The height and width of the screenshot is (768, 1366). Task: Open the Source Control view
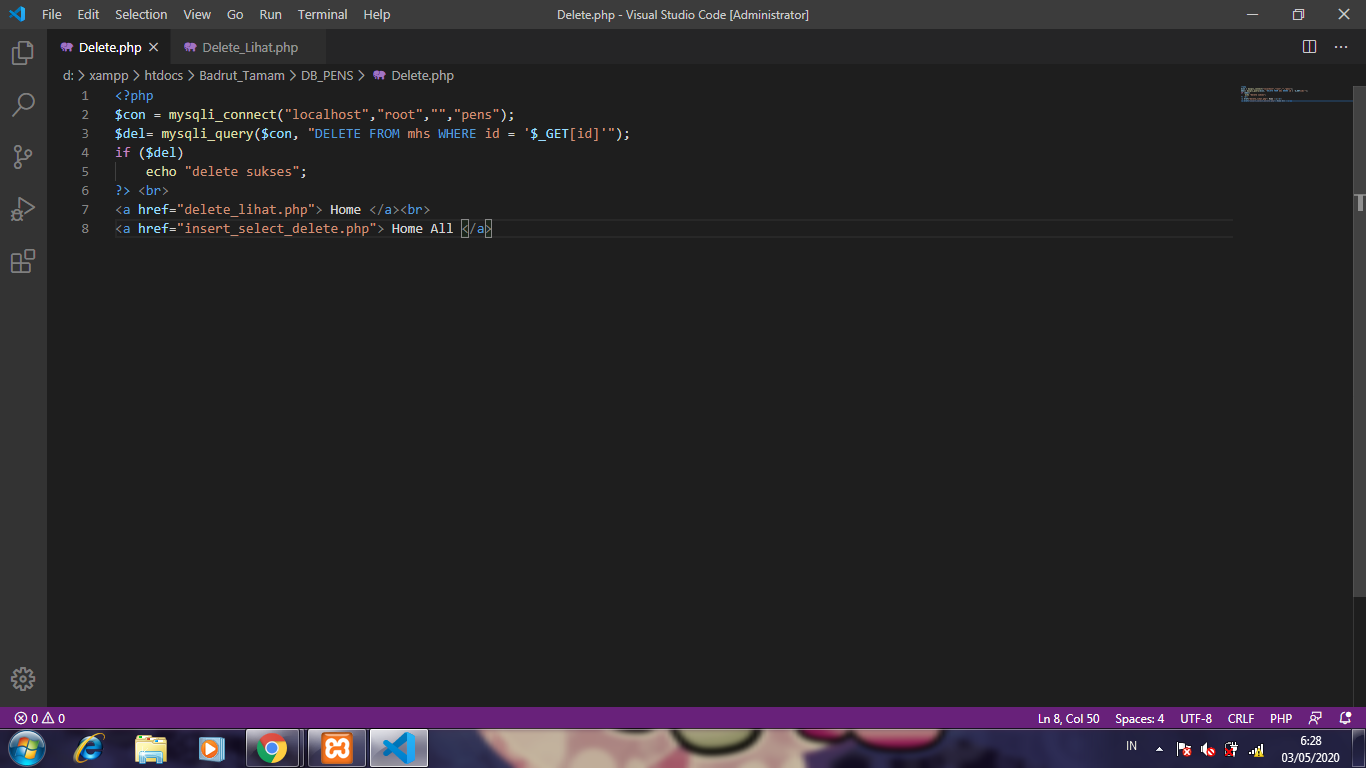click(23, 157)
